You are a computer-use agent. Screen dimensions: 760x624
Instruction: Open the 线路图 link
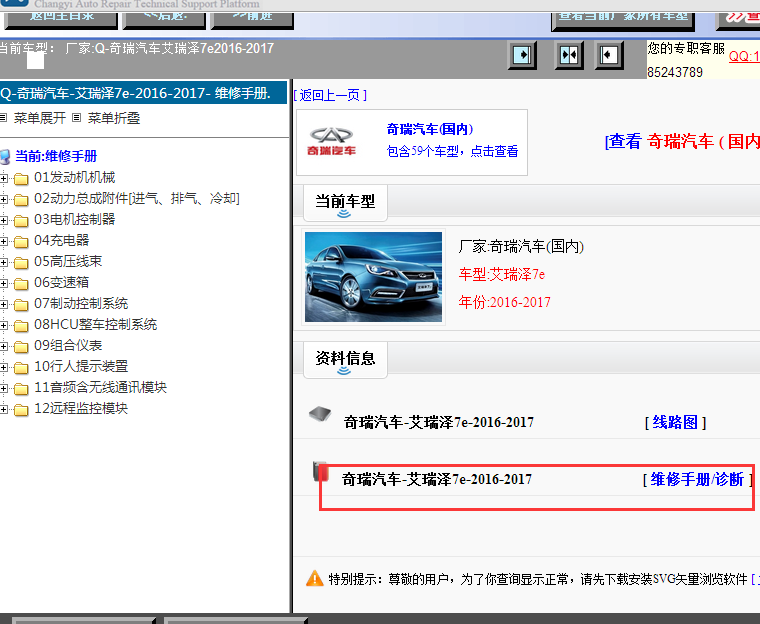675,422
